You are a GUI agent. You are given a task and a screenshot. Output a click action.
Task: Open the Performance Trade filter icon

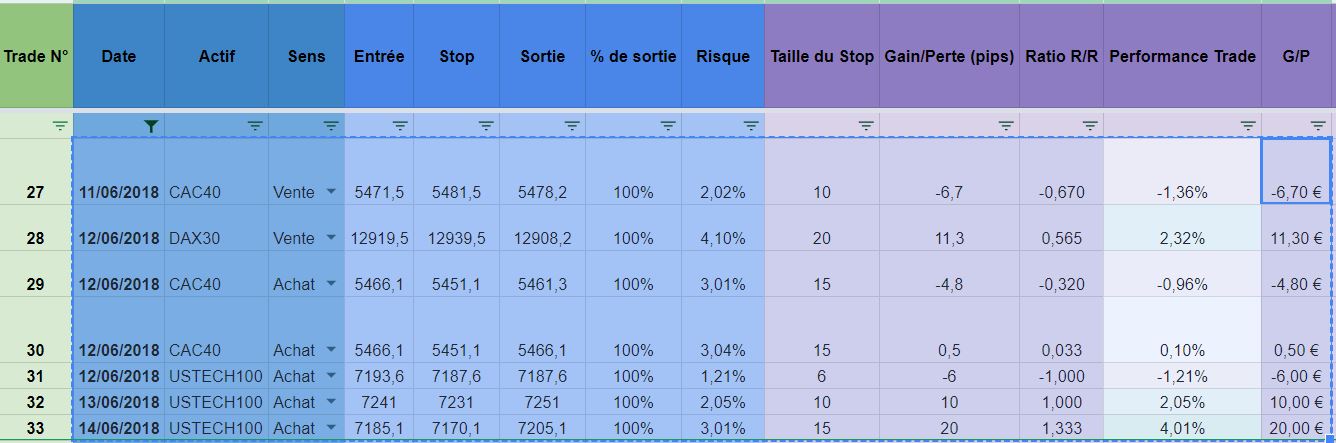tap(1248, 126)
